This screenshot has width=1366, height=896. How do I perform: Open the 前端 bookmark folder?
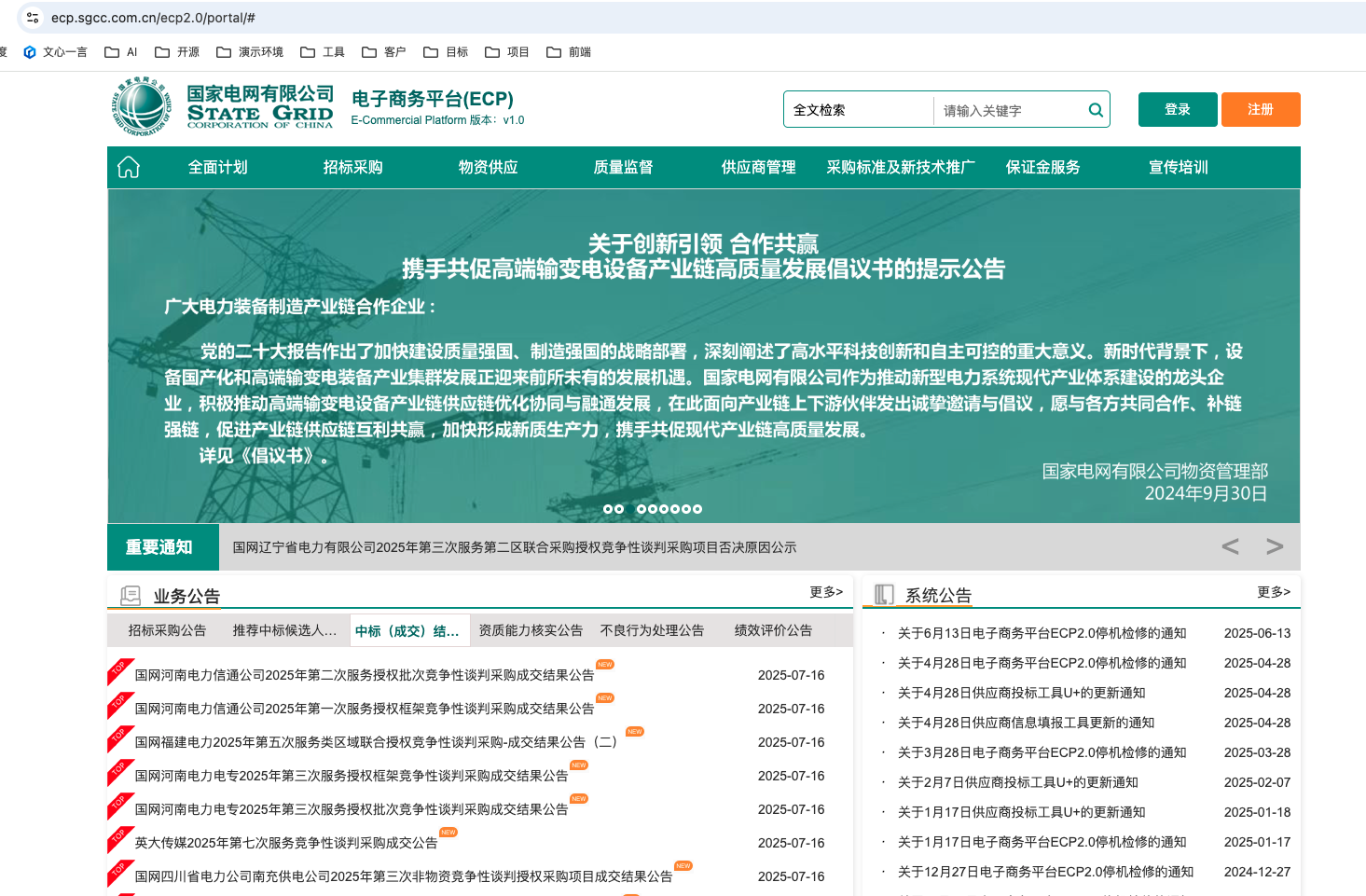[569, 52]
